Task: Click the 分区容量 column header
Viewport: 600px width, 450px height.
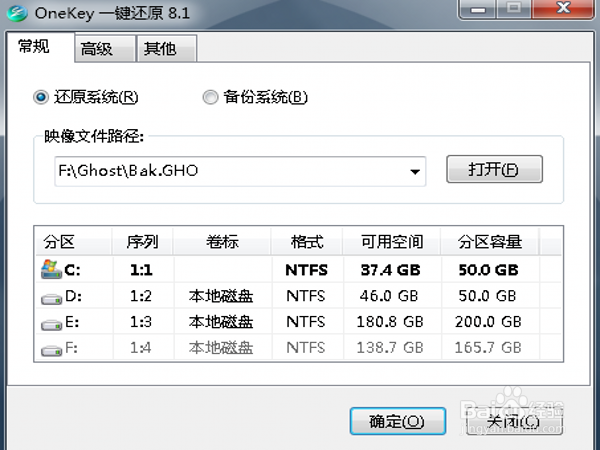Action: (490, 242)
